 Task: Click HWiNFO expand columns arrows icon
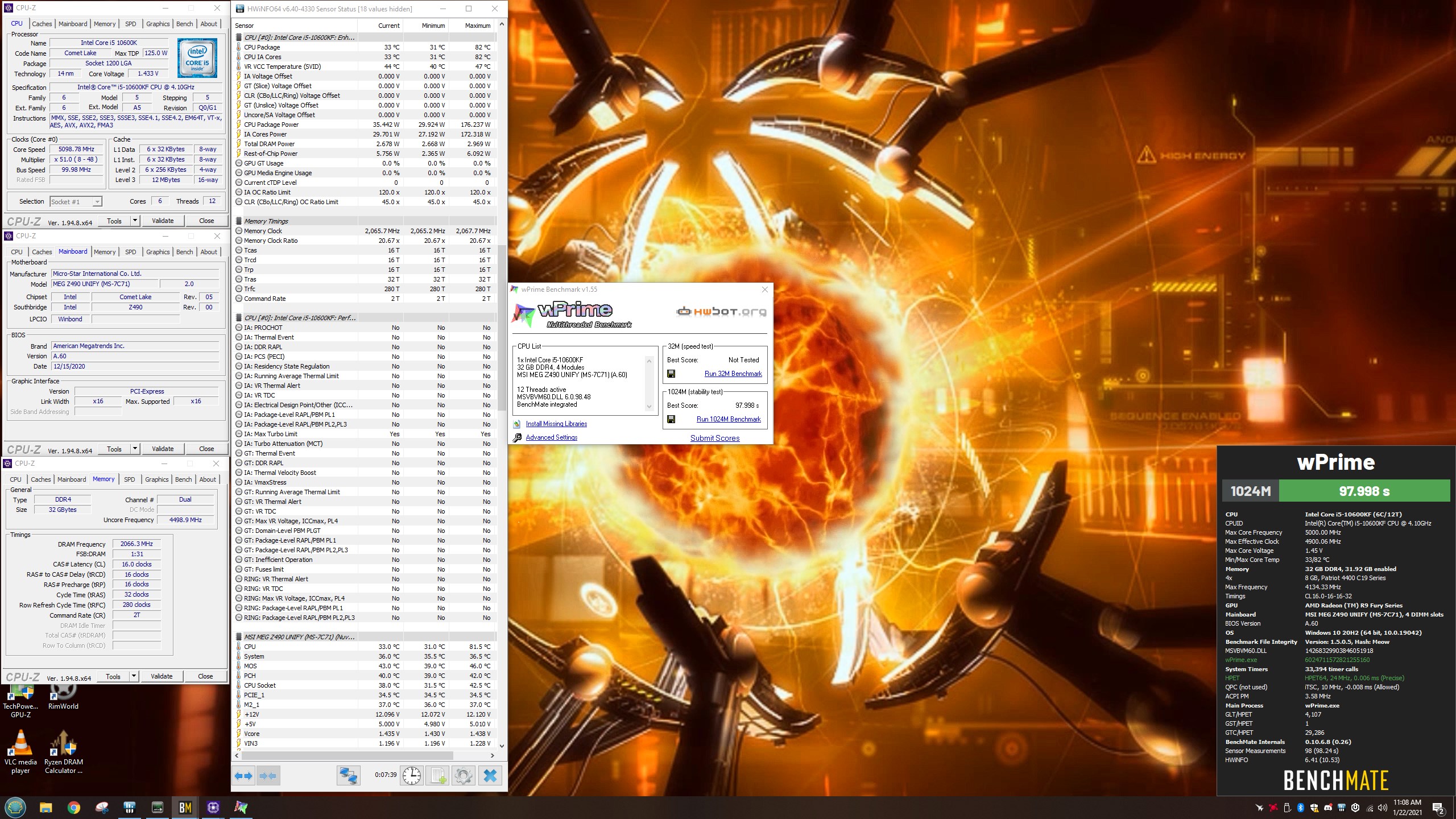coord(243,775)
